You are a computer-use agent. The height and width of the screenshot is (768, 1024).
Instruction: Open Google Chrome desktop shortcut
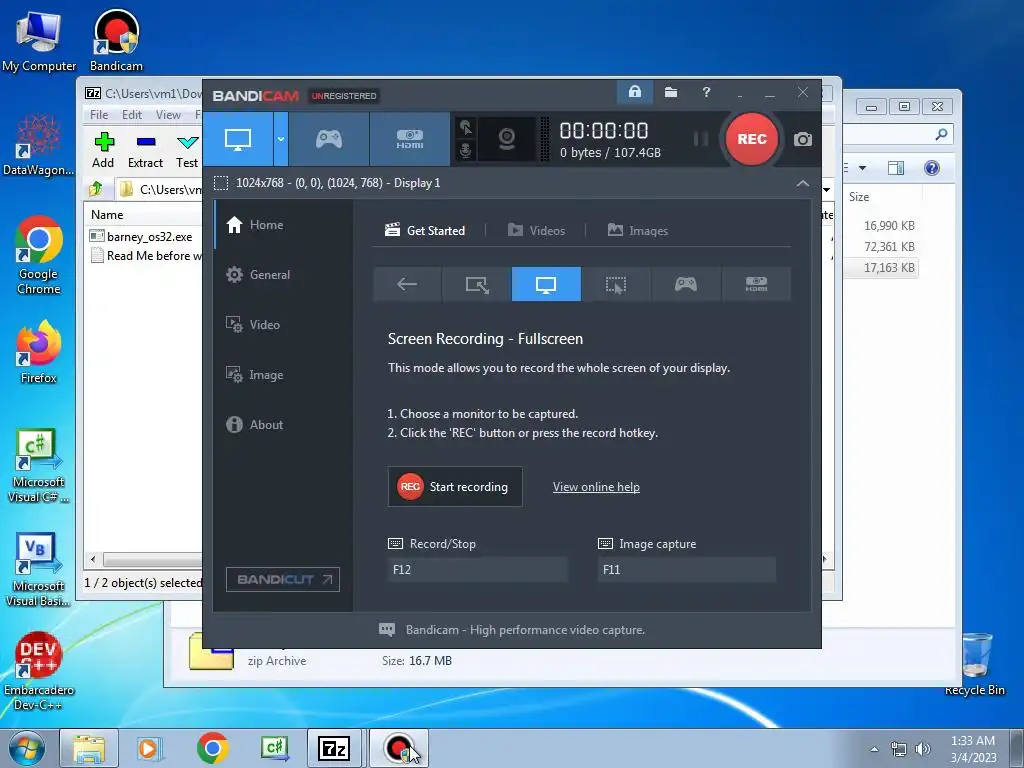tap(39, 255)
